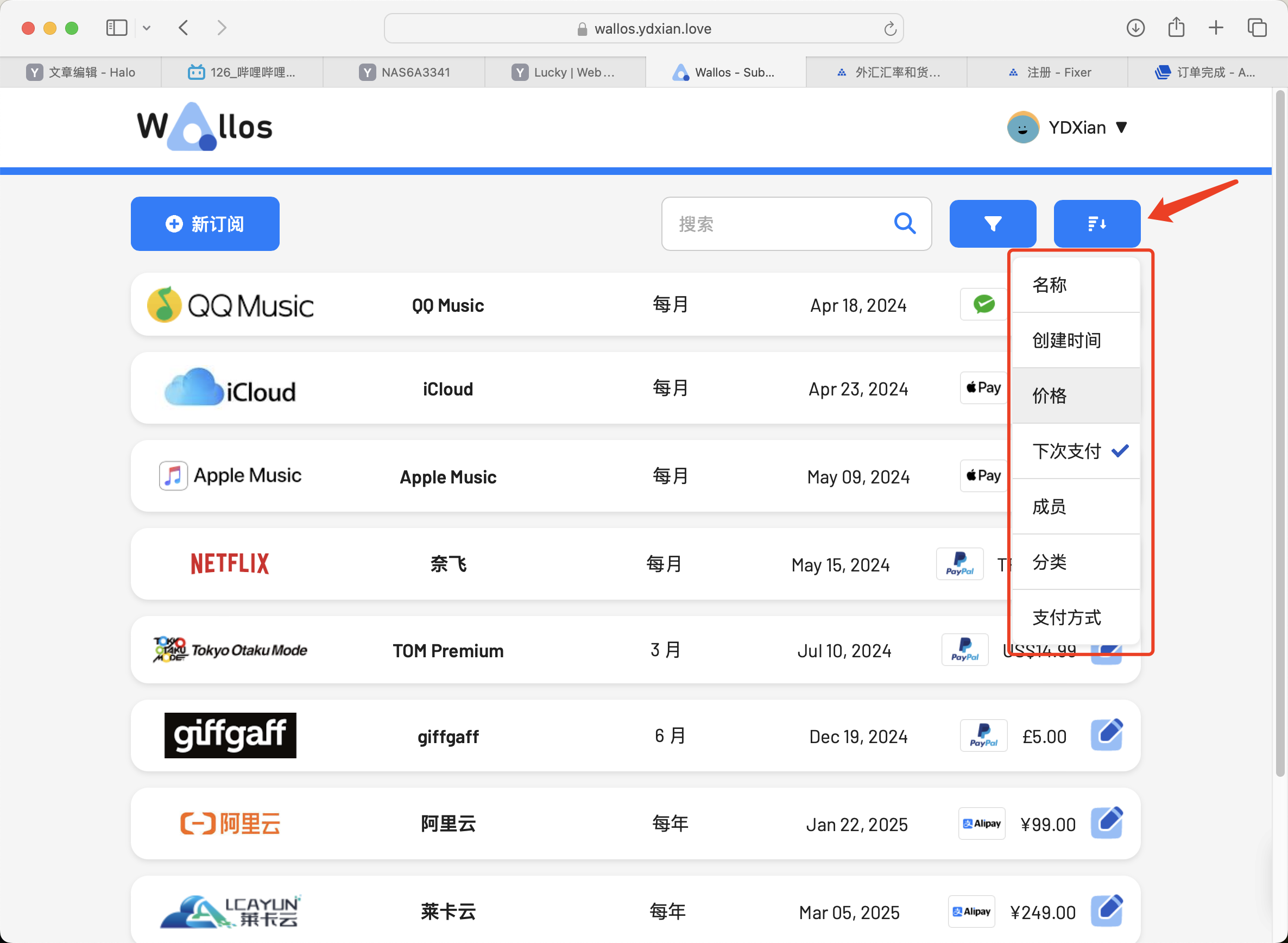The image size is (1288, 943).
Task: Click the 阿里云 logo
Action: point(230,823)
